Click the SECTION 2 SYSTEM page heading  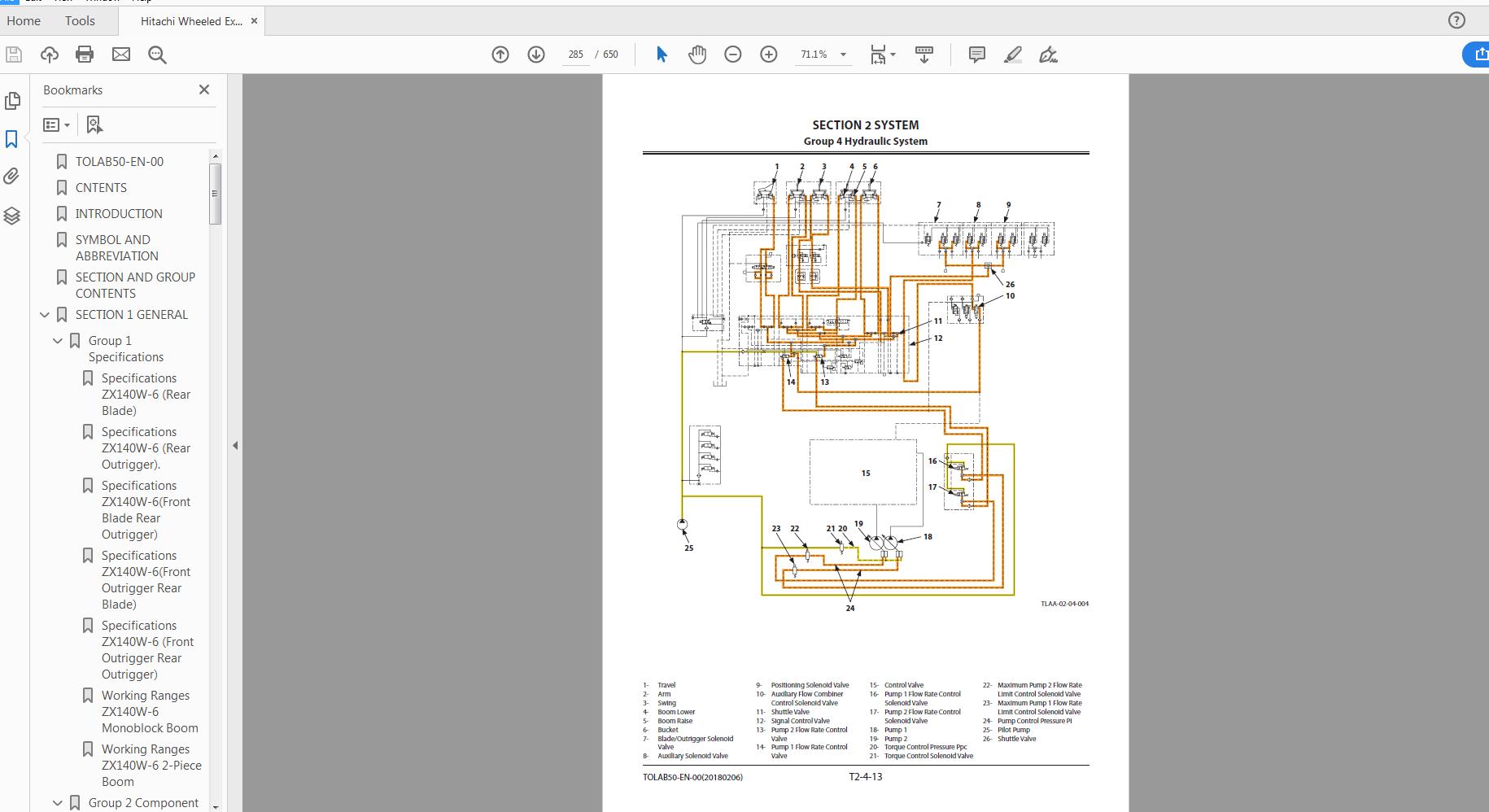[866, 125]
